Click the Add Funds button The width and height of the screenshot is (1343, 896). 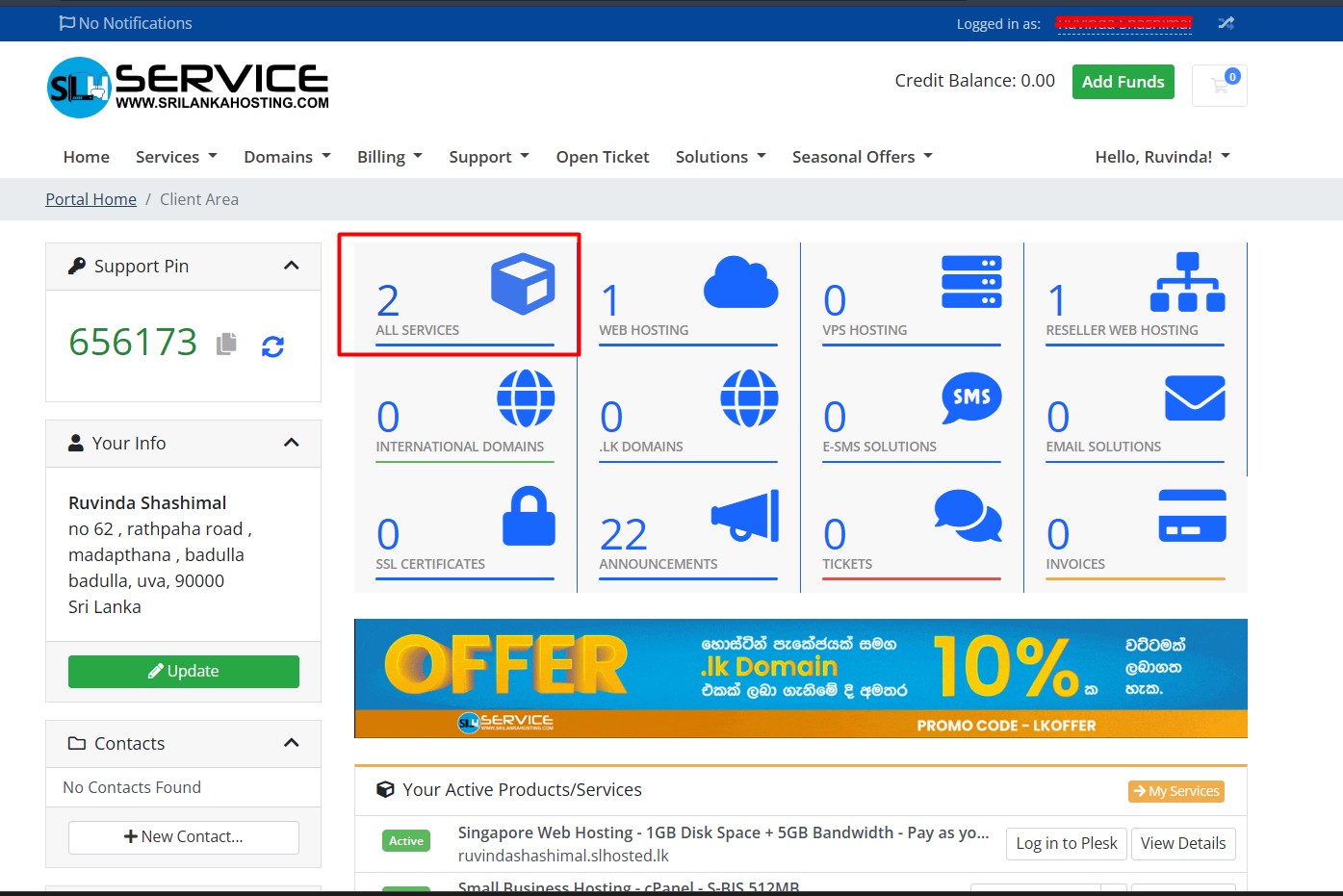[1123, 82]
